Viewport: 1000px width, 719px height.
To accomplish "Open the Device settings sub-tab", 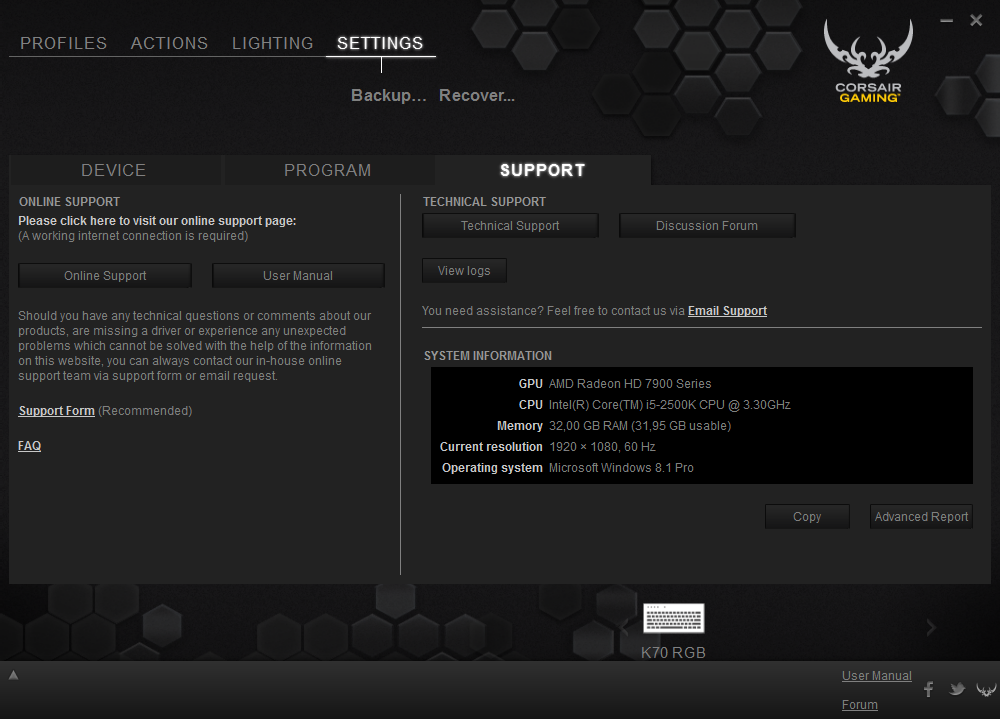I will 114,170.
